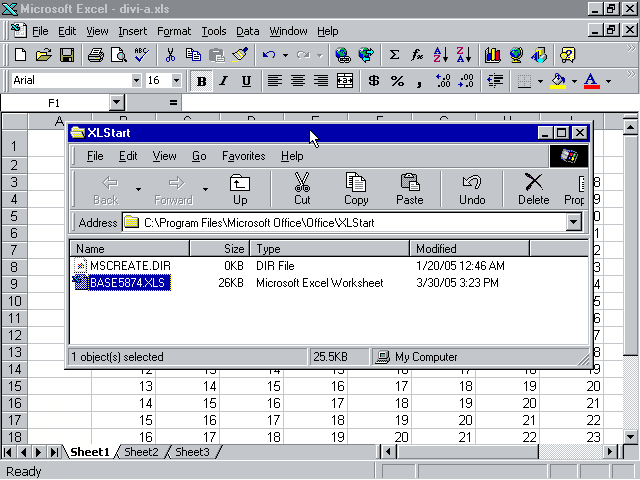Image resolution: width=640 pixels, height=480 pixels.
Task: Open the Borders dropdown arrow
Action: pyautogui.click(x=540, y=81)
